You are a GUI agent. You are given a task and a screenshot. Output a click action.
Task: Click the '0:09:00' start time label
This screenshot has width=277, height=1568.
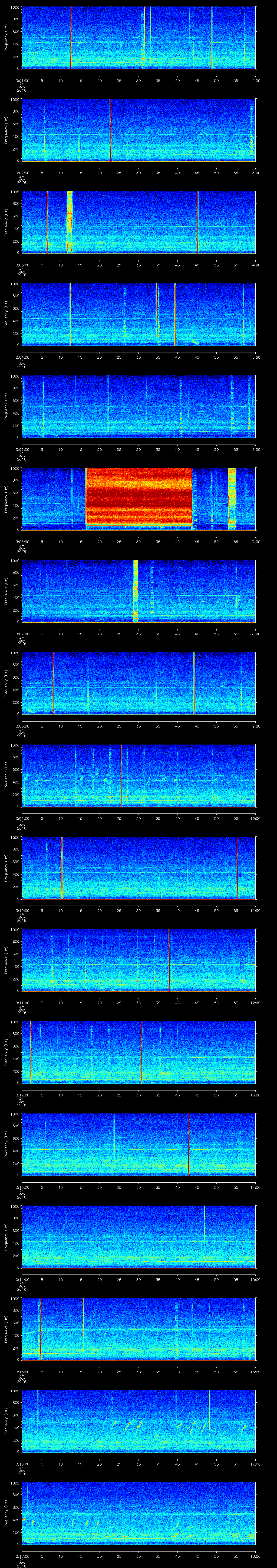22,818
